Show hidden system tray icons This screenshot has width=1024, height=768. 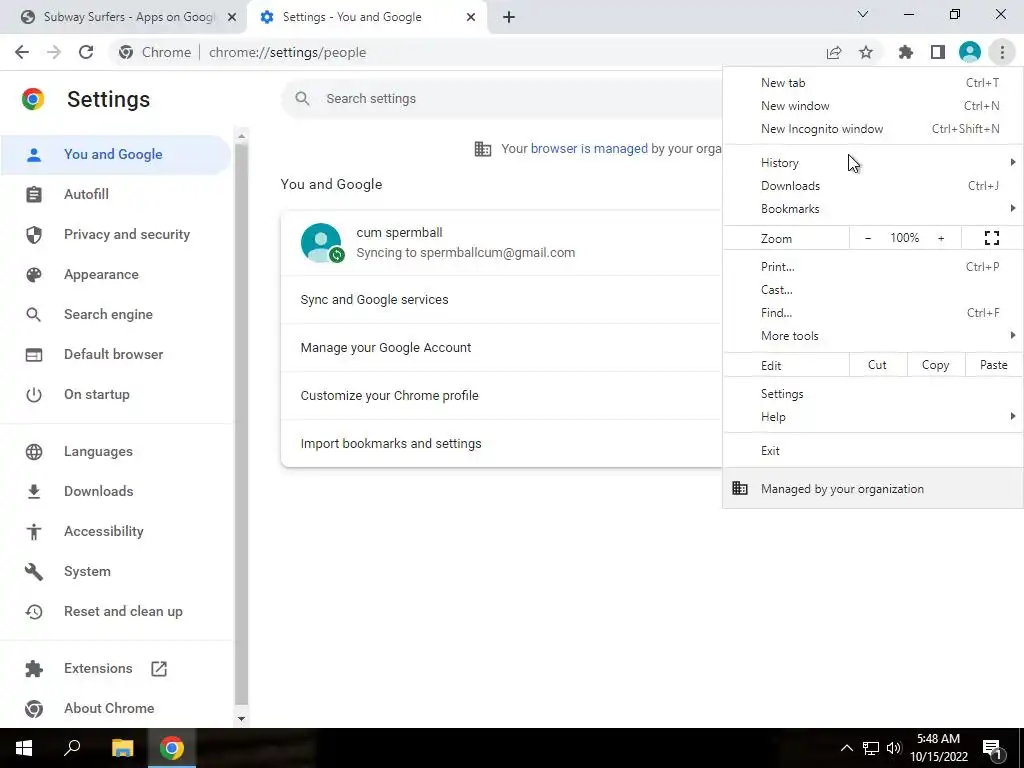846,748
